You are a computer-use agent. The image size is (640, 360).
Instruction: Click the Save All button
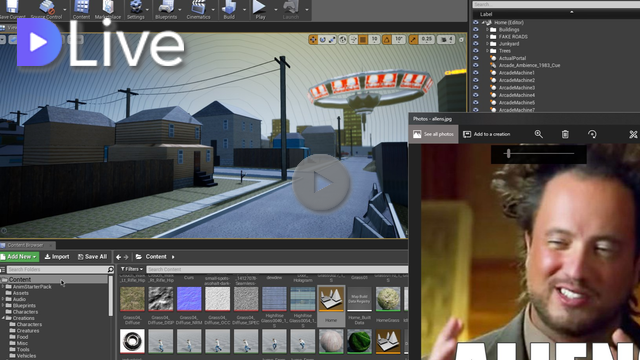pyautogui.click(x=92, y=257)
